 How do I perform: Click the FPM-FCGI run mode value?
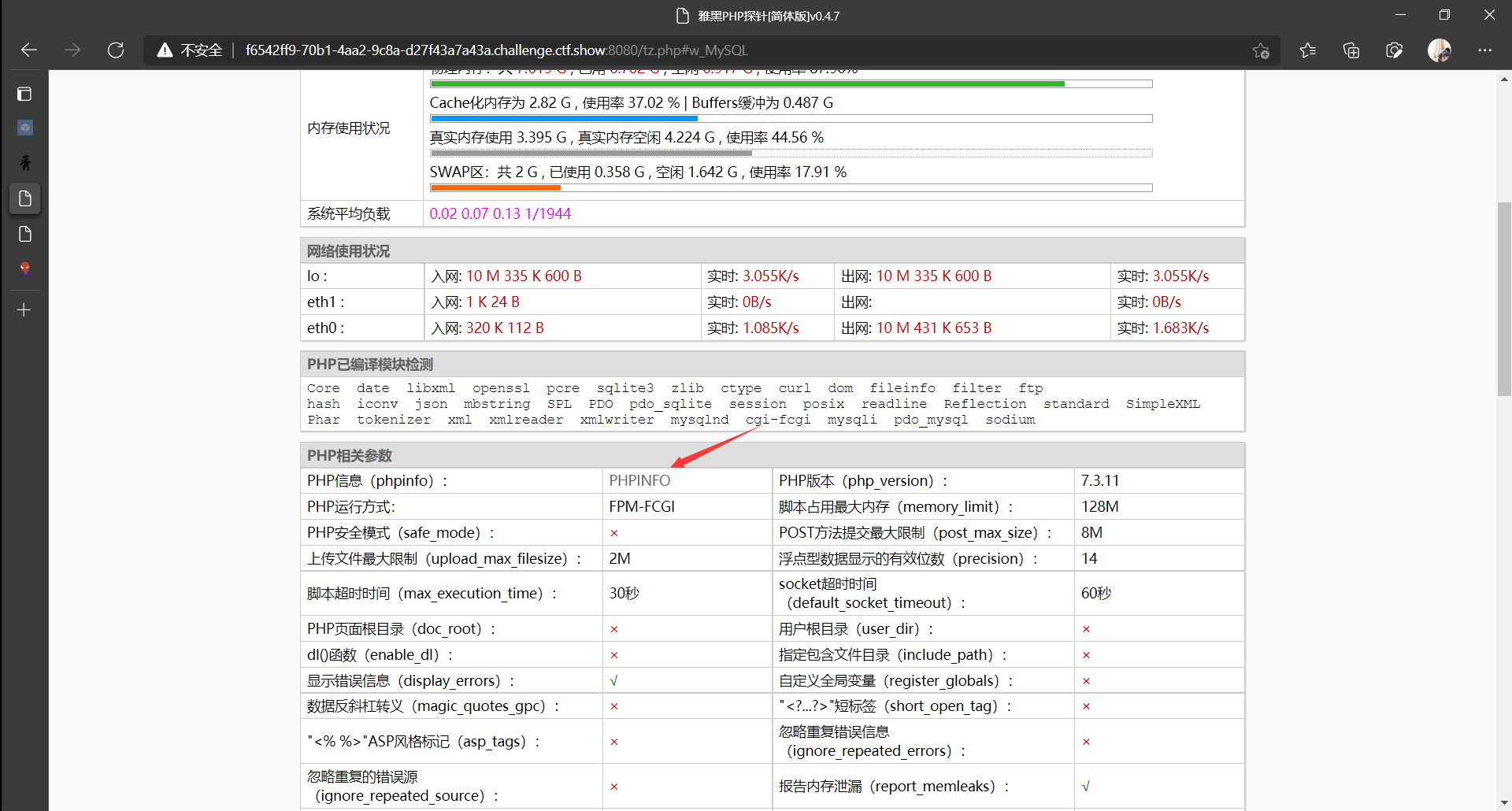click(642, 507)
